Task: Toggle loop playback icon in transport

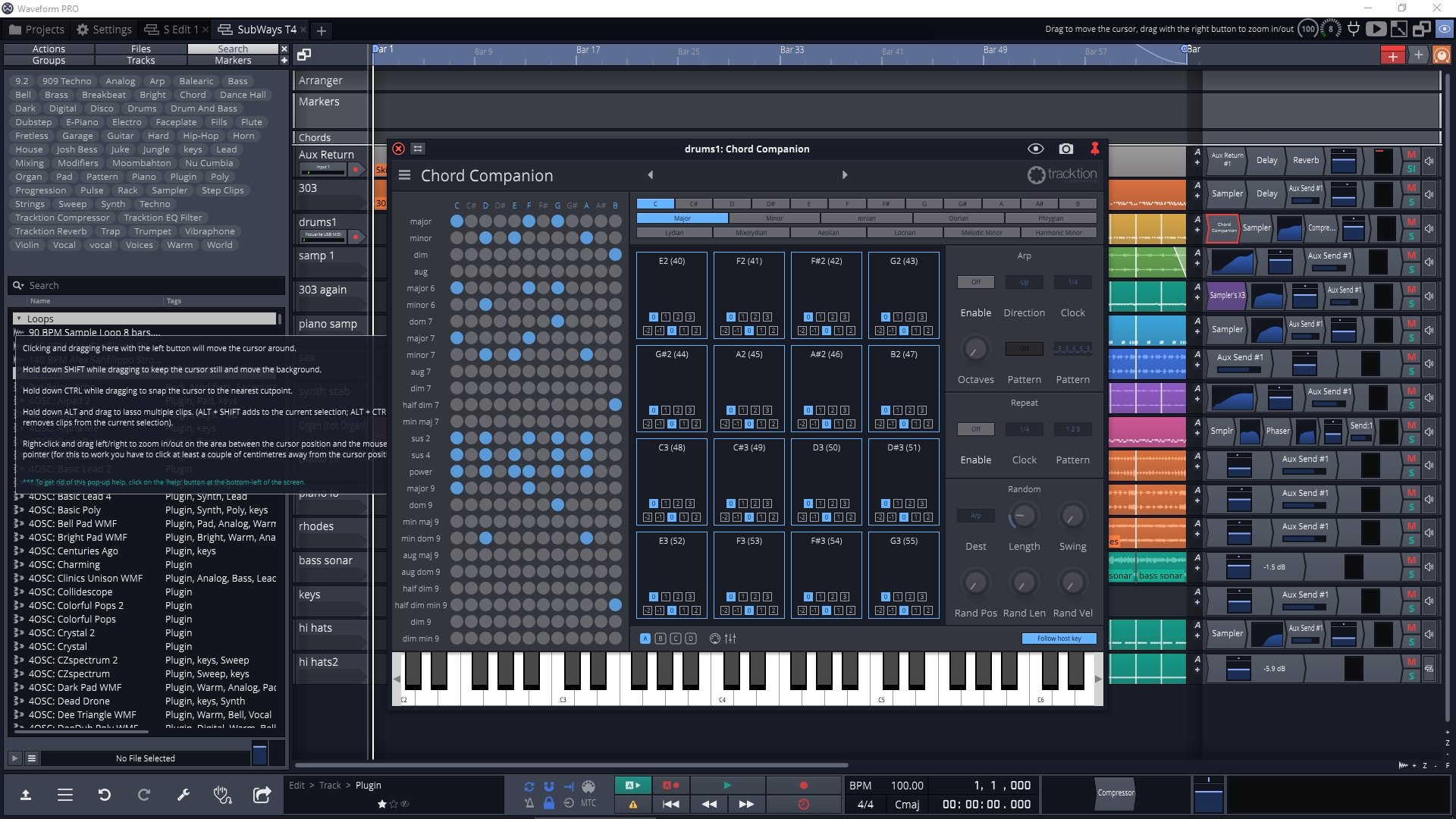Action: 529,786
